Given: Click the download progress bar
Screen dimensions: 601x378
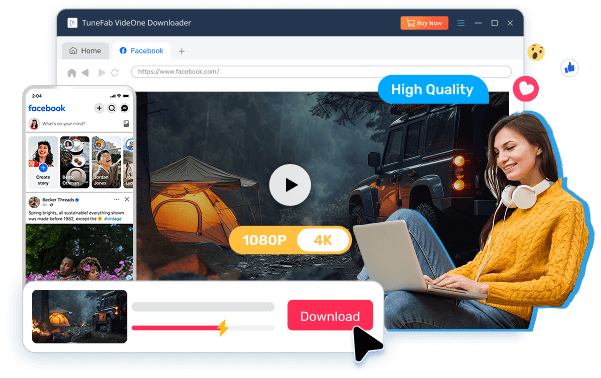Looking at the screenshot, I should (203, 328).
